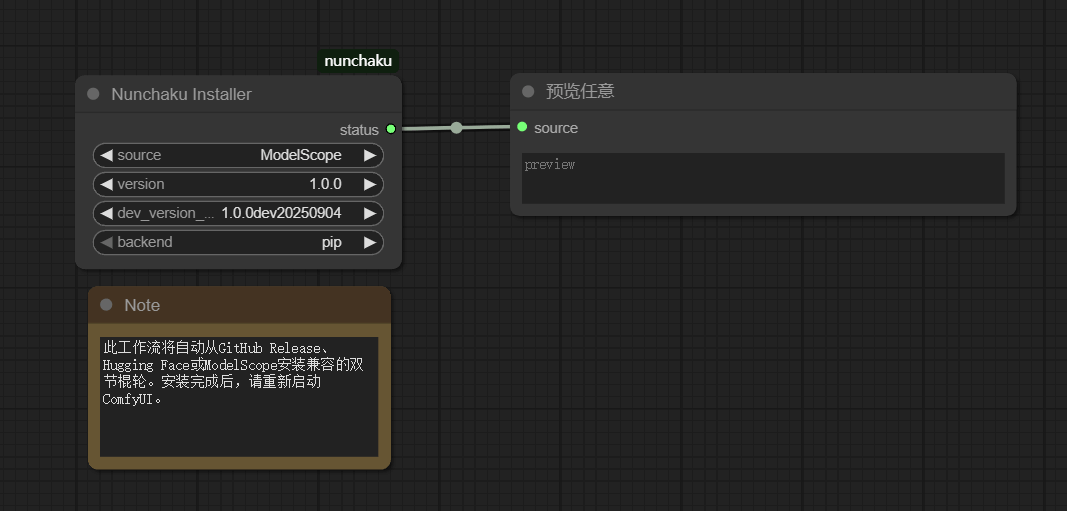Open the dev_version dropdown showing 1.0.0dev20250904
Screen dimensions: 1067x511
(x=238, y=213)
